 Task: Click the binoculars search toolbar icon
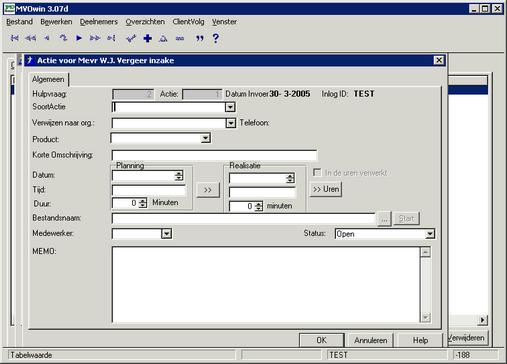(180, 39)
